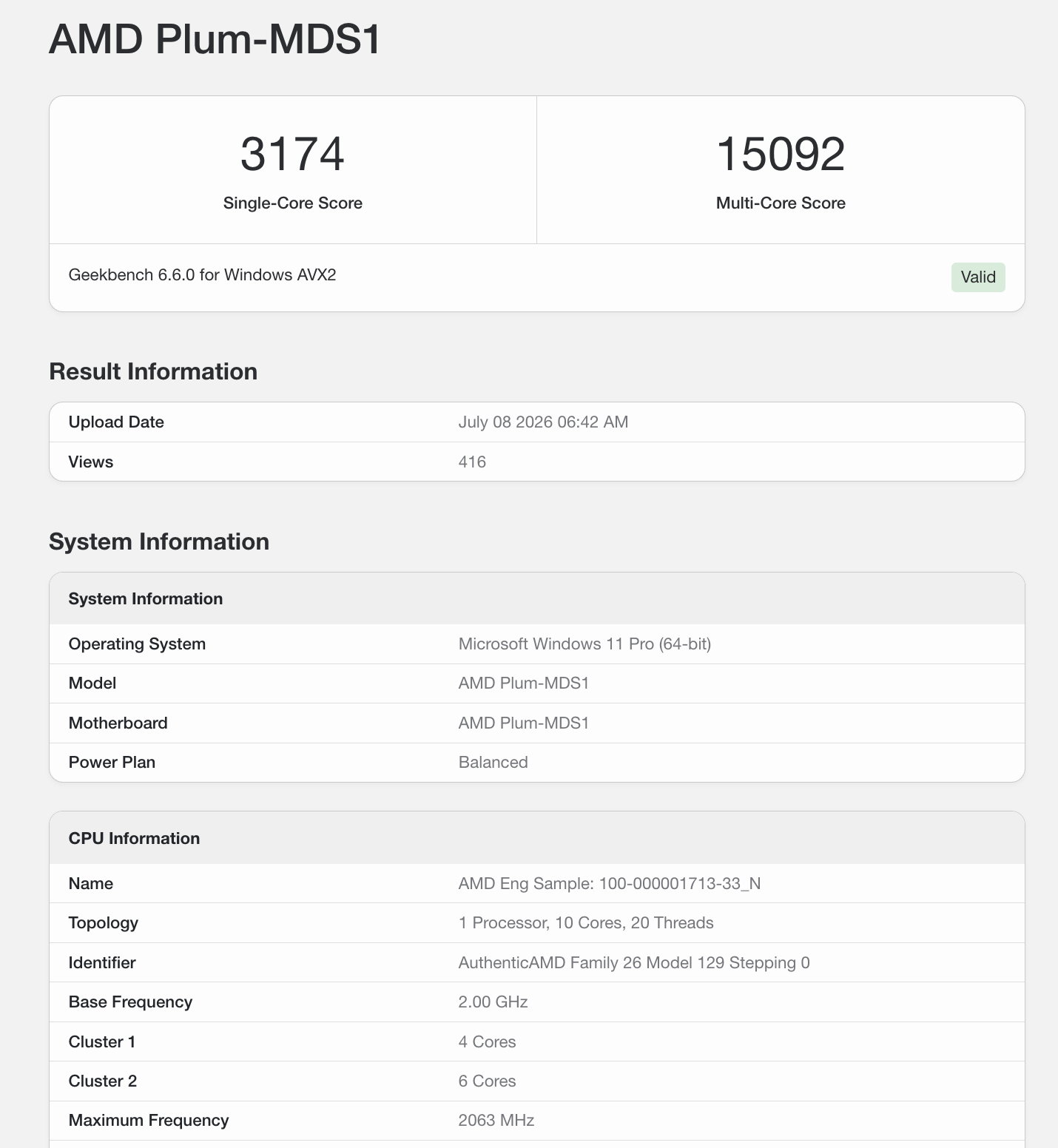Click the Views label

coord(90,462)
